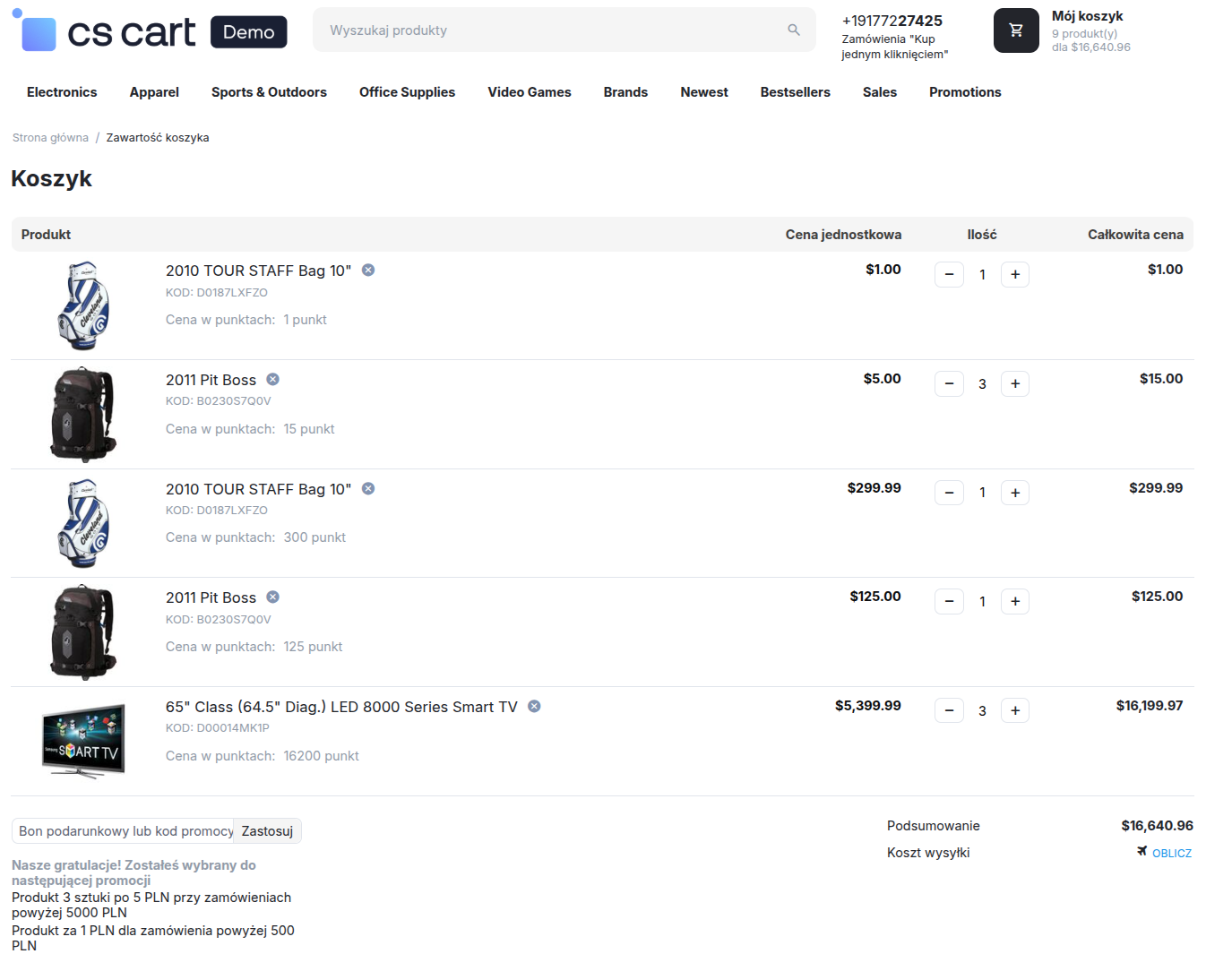
Task: Increase quantity of $299.99 TOUR STAFF Bag
Action: [x=1015, y=493]
